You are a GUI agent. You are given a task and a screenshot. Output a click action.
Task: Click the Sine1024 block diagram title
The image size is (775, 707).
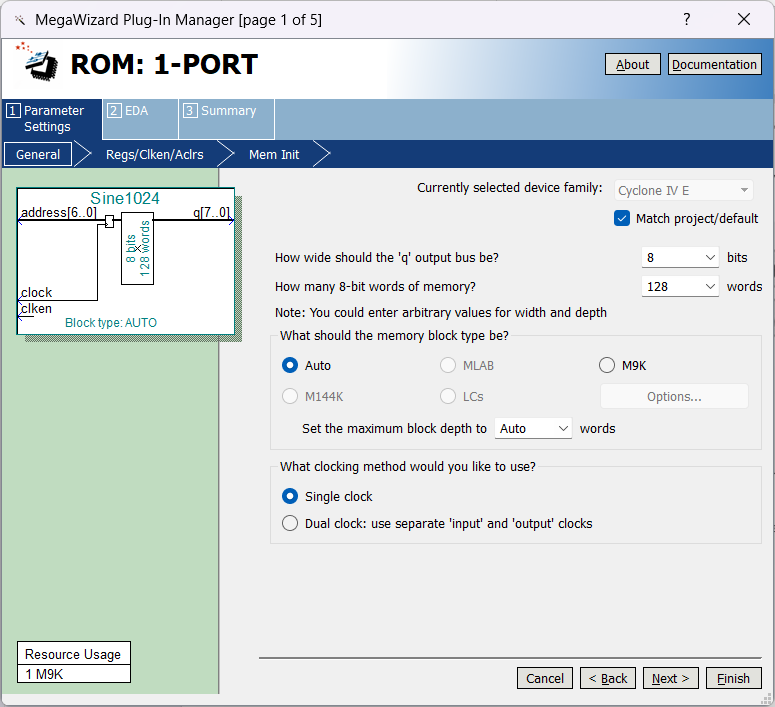coord(125,198)
